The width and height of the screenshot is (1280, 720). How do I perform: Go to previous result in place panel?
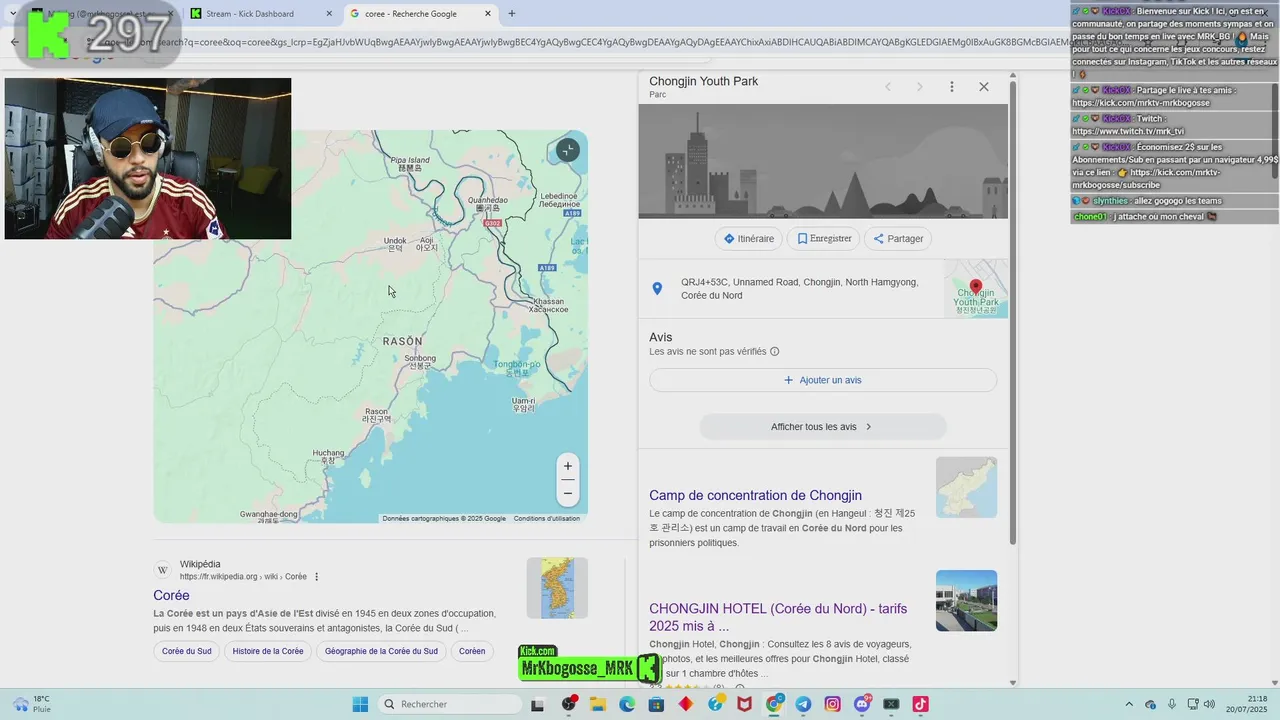(887, 87)
